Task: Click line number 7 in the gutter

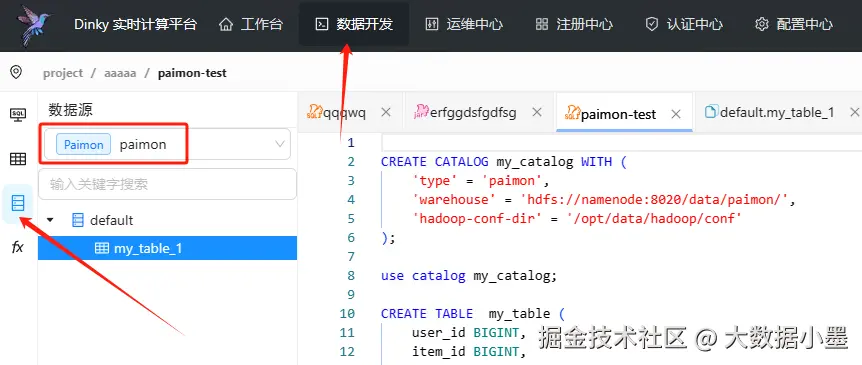Action: pyautogui.click(x=351, y=257)
